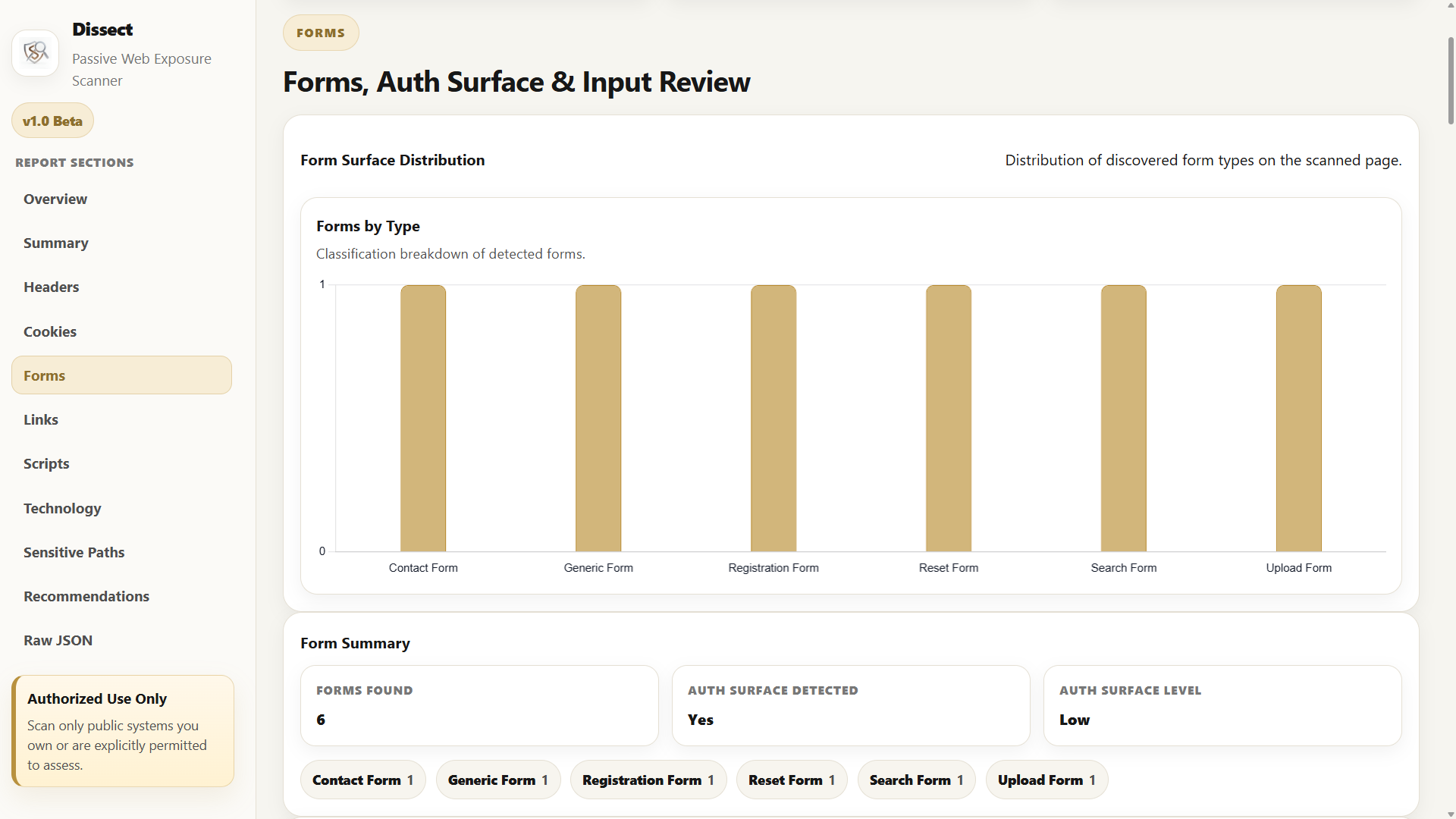This screenshot has height=819, width=1456.
Task: Navigate to Sensitive Paths section
Action: (x=121, y=552)
